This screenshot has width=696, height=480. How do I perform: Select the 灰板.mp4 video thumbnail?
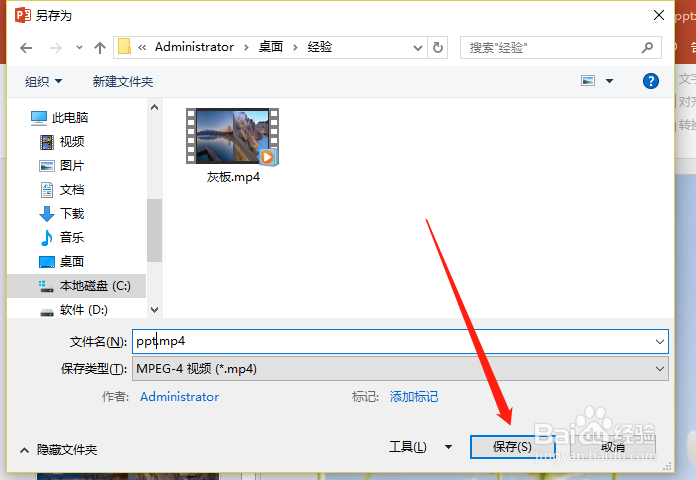pos(232,136)
